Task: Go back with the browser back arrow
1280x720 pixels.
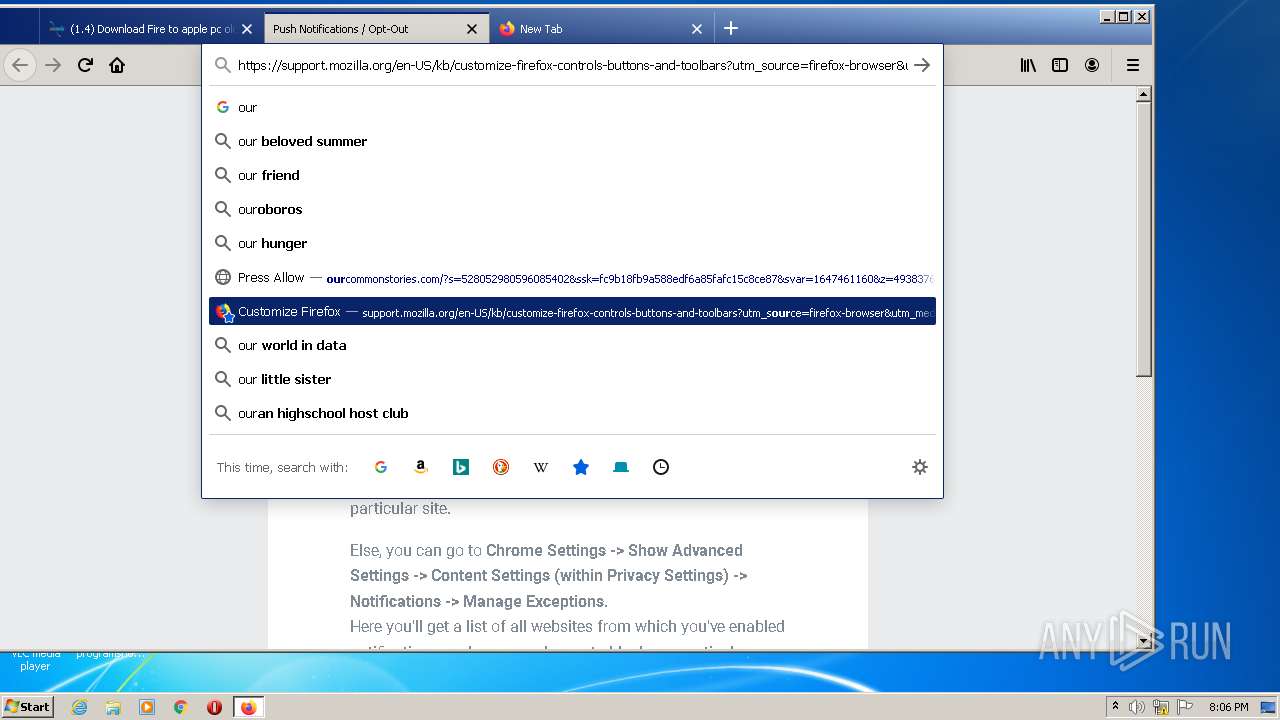Action: point(20,65)
